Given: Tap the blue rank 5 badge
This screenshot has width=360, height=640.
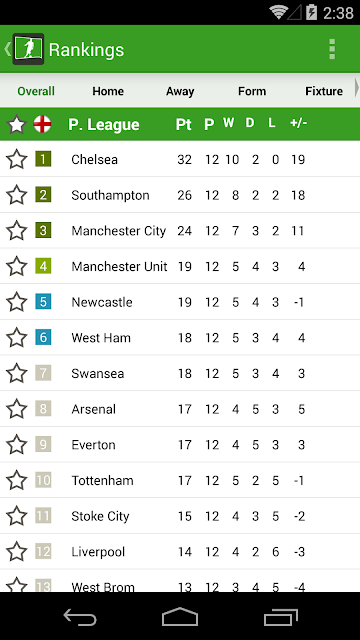Looking at the screenshot, I should [x=43, y=302].
